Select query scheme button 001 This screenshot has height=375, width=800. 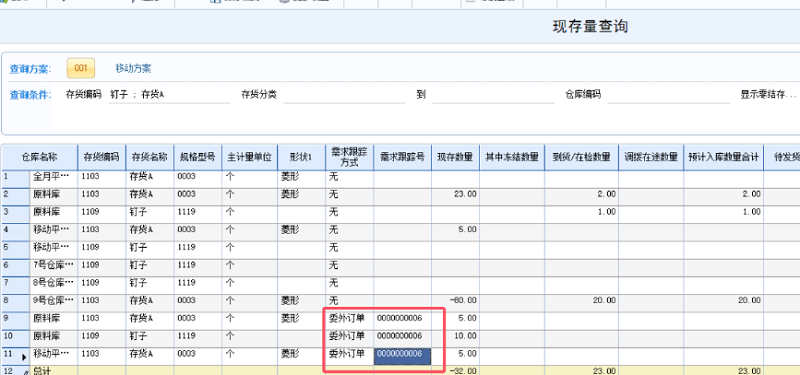pos(81,68)
